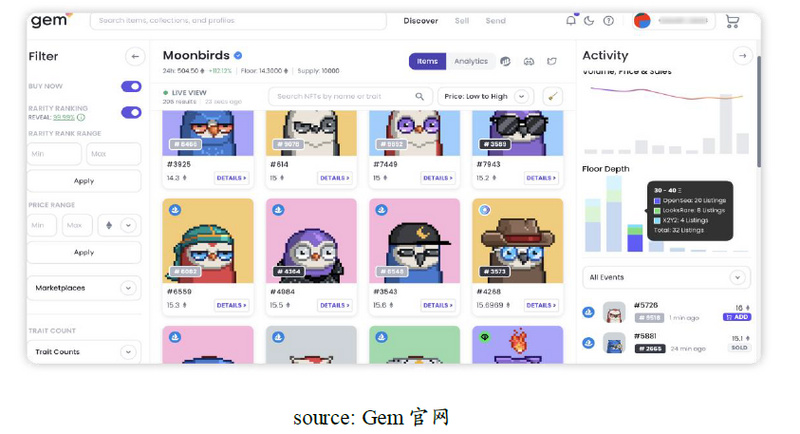Click OpenSea badge on Moonbird #4884

[x=278, y=210]
